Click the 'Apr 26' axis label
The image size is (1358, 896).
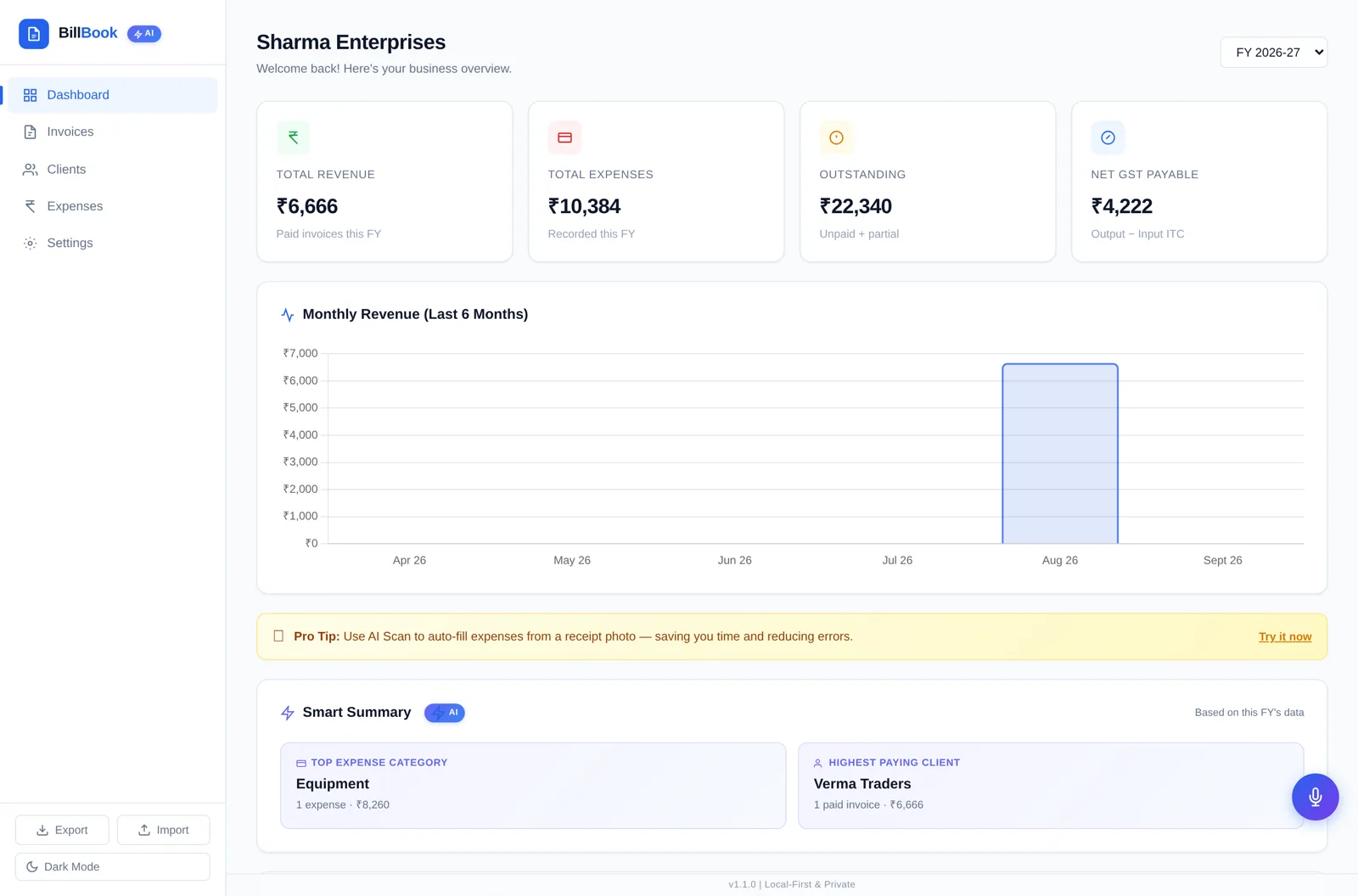pos(409,561)
